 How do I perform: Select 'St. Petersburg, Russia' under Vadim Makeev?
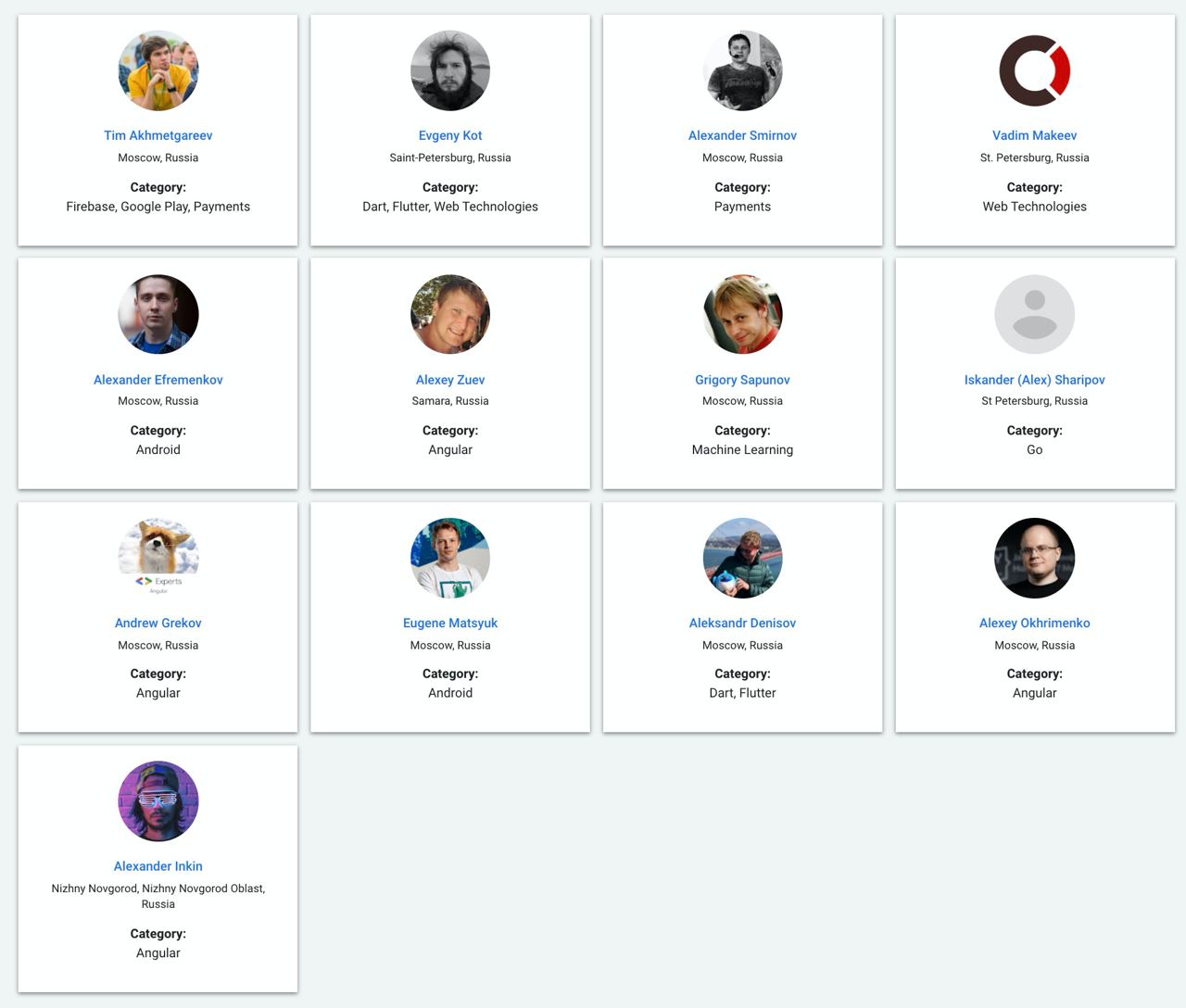click(x=1035, y=157)
